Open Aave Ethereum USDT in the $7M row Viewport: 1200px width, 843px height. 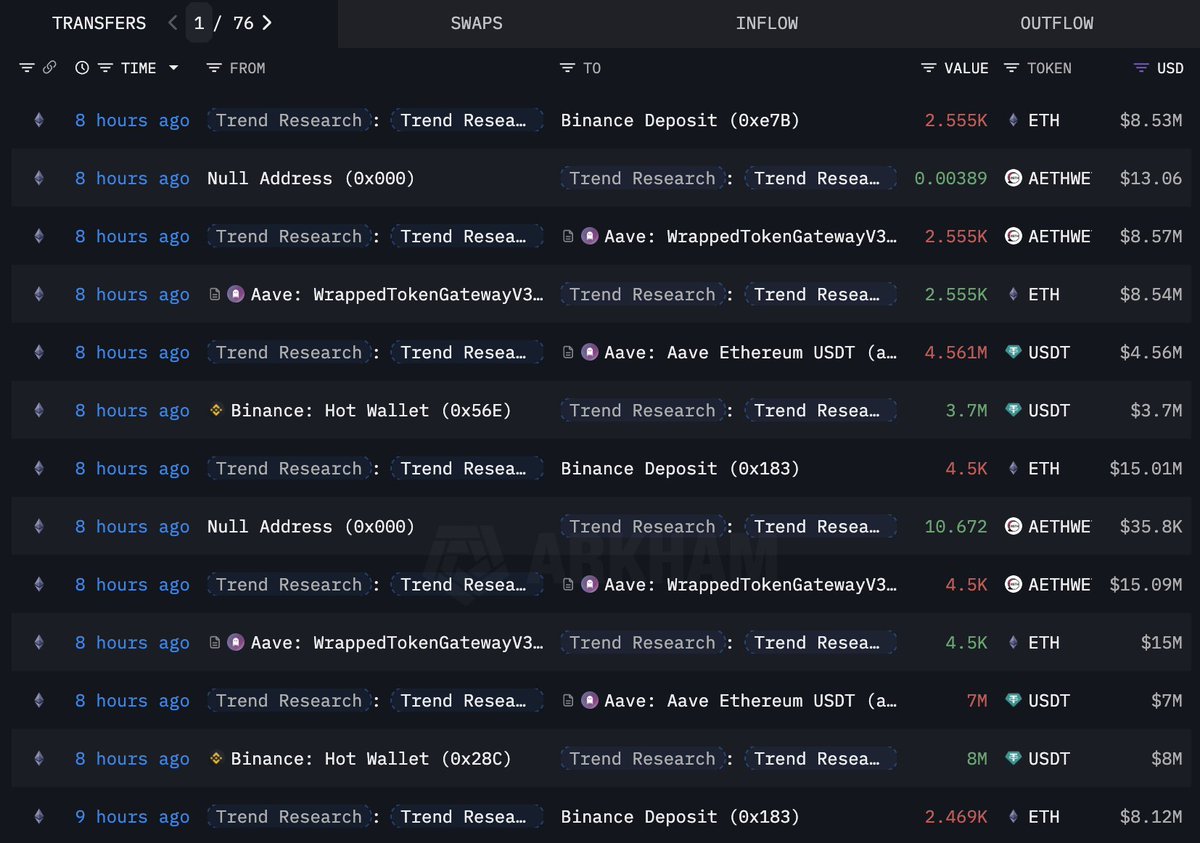tap(751, 700)
